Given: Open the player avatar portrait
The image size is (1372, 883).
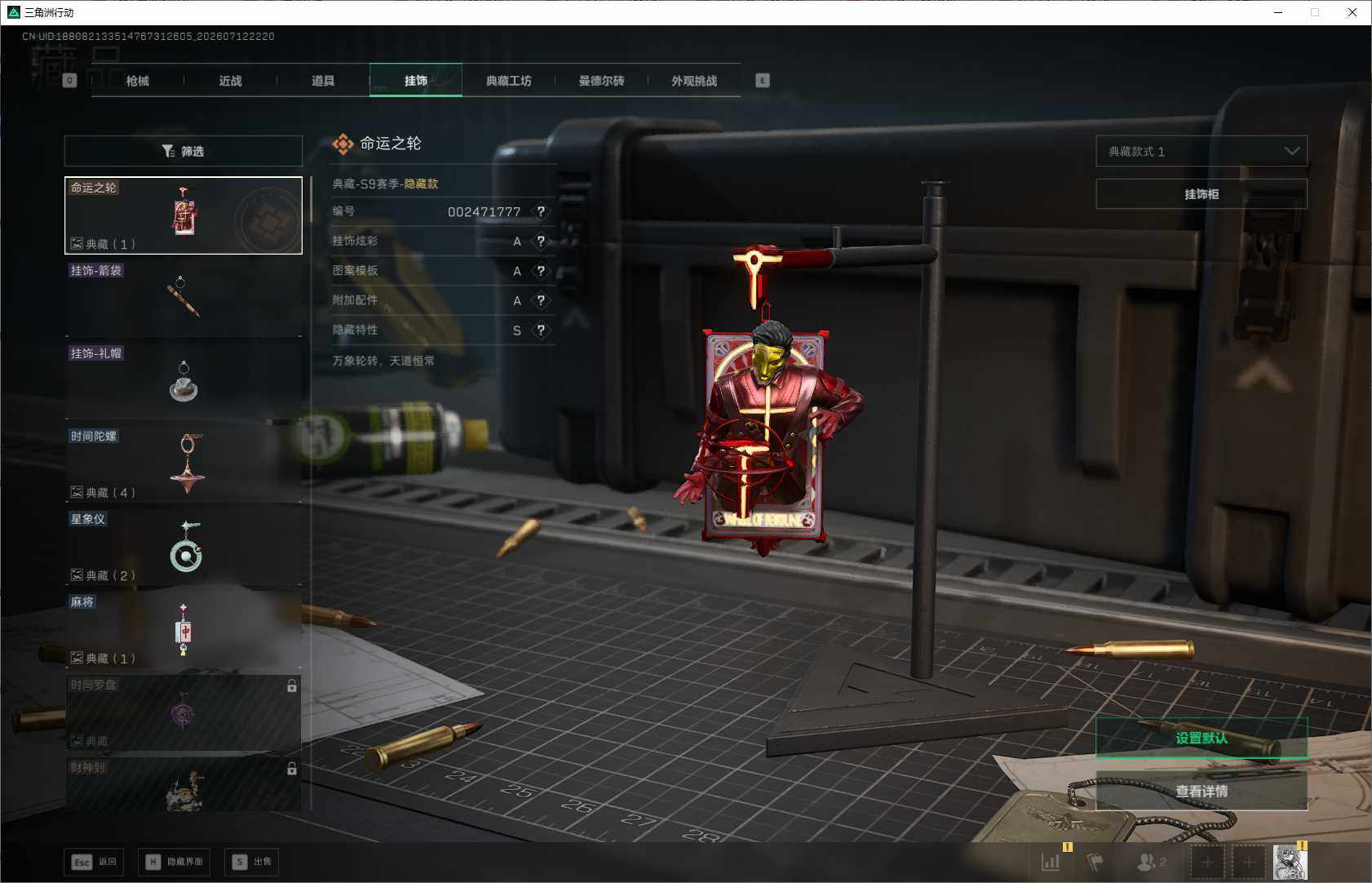Looking at the screenshot, I should coord(1290,862).
